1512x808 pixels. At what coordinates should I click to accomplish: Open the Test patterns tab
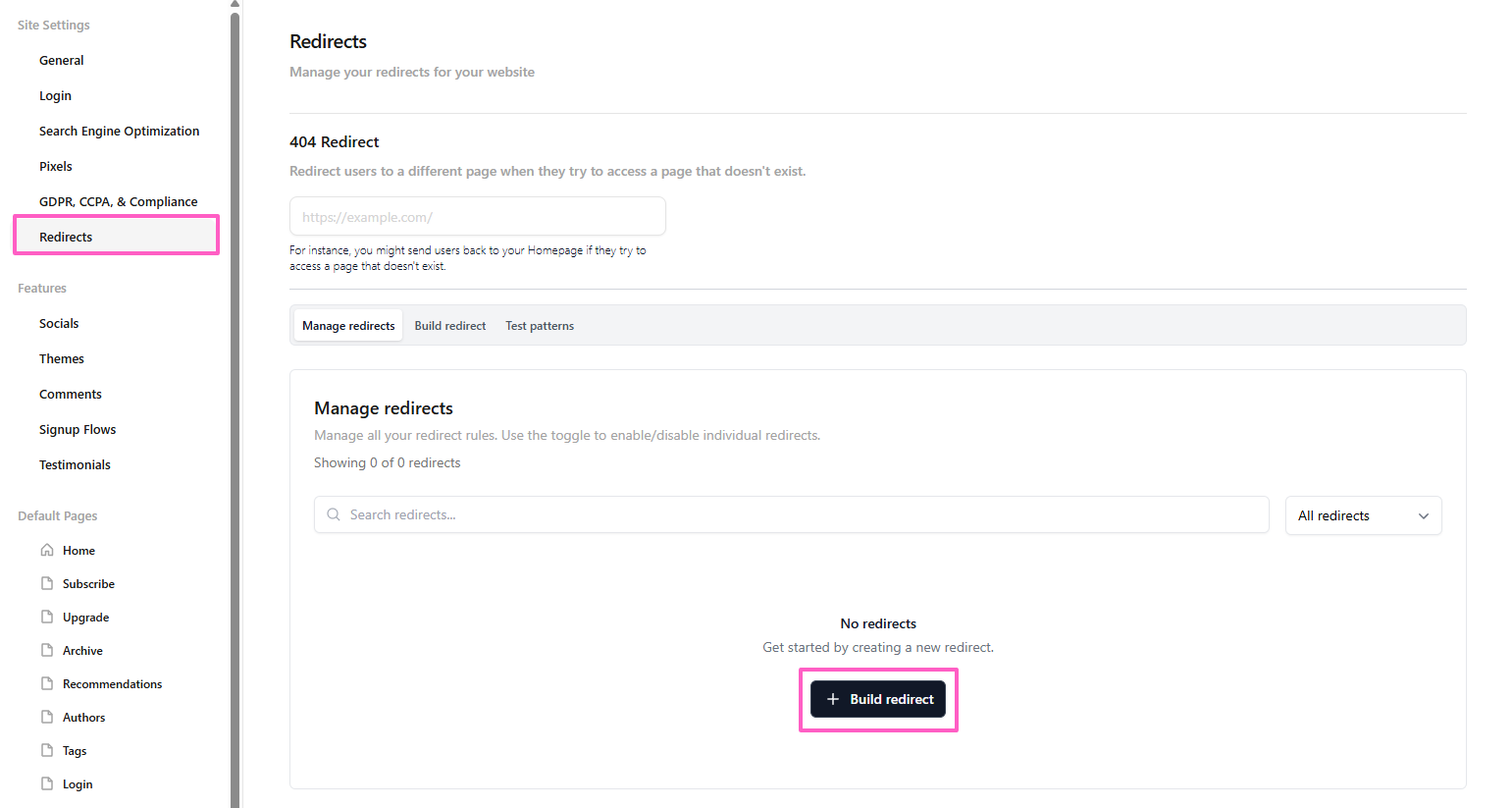click(x=540, y=326)
